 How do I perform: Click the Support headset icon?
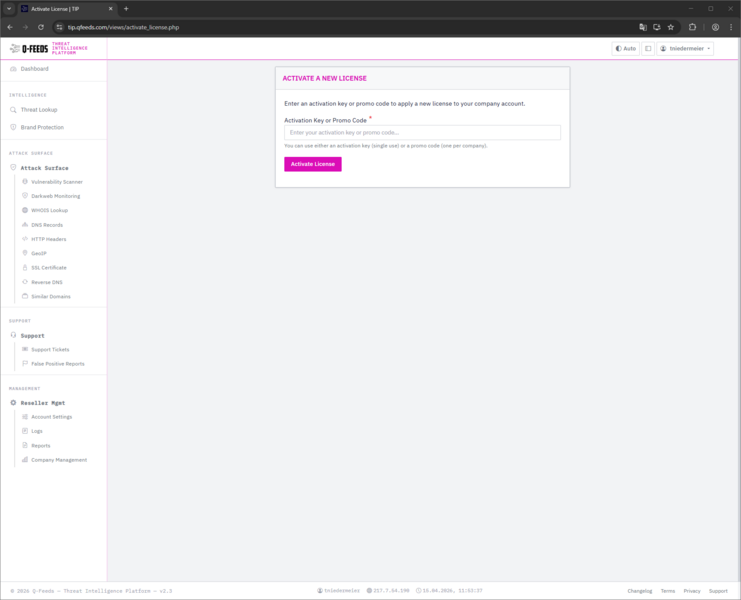pyautogui.click(x=13, y=335)
